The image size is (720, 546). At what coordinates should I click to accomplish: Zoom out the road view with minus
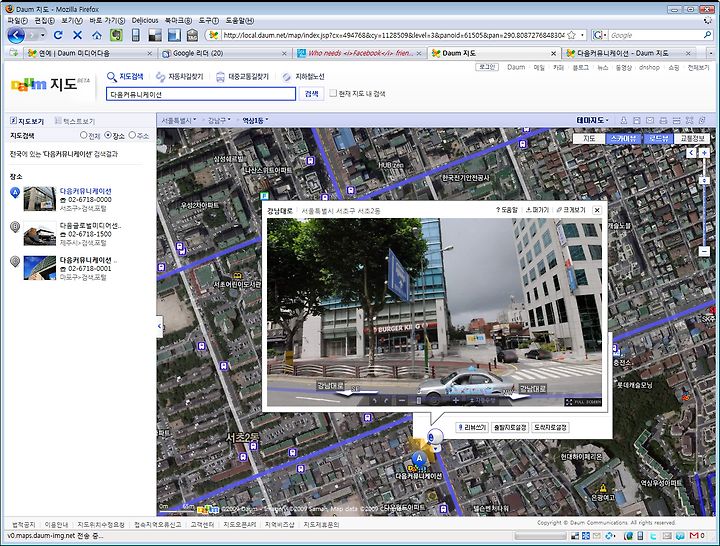click(402, 400)
